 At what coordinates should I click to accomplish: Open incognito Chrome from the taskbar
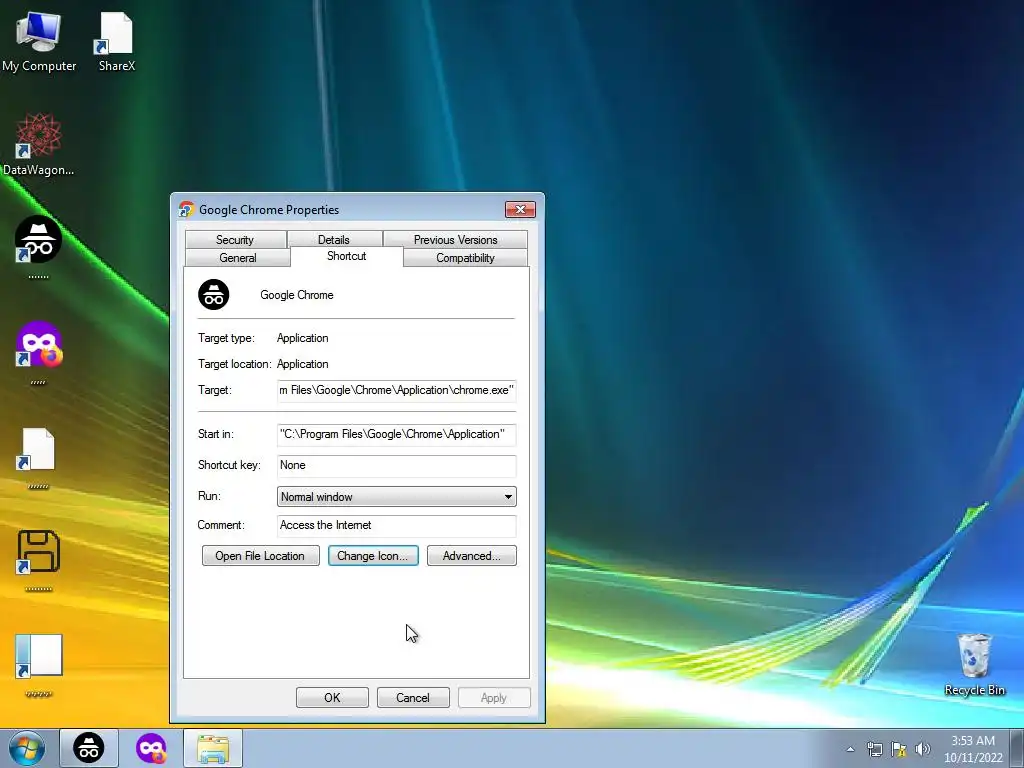88,748
